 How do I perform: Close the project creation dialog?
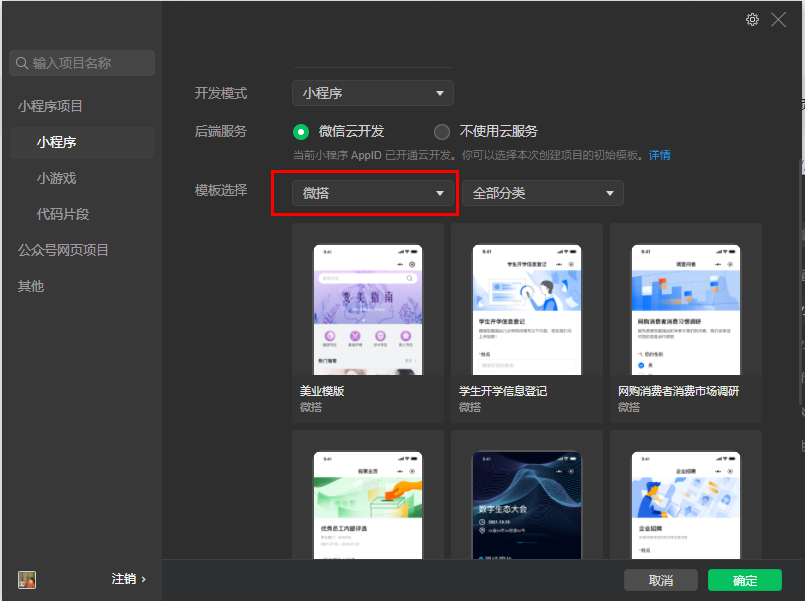778,20
